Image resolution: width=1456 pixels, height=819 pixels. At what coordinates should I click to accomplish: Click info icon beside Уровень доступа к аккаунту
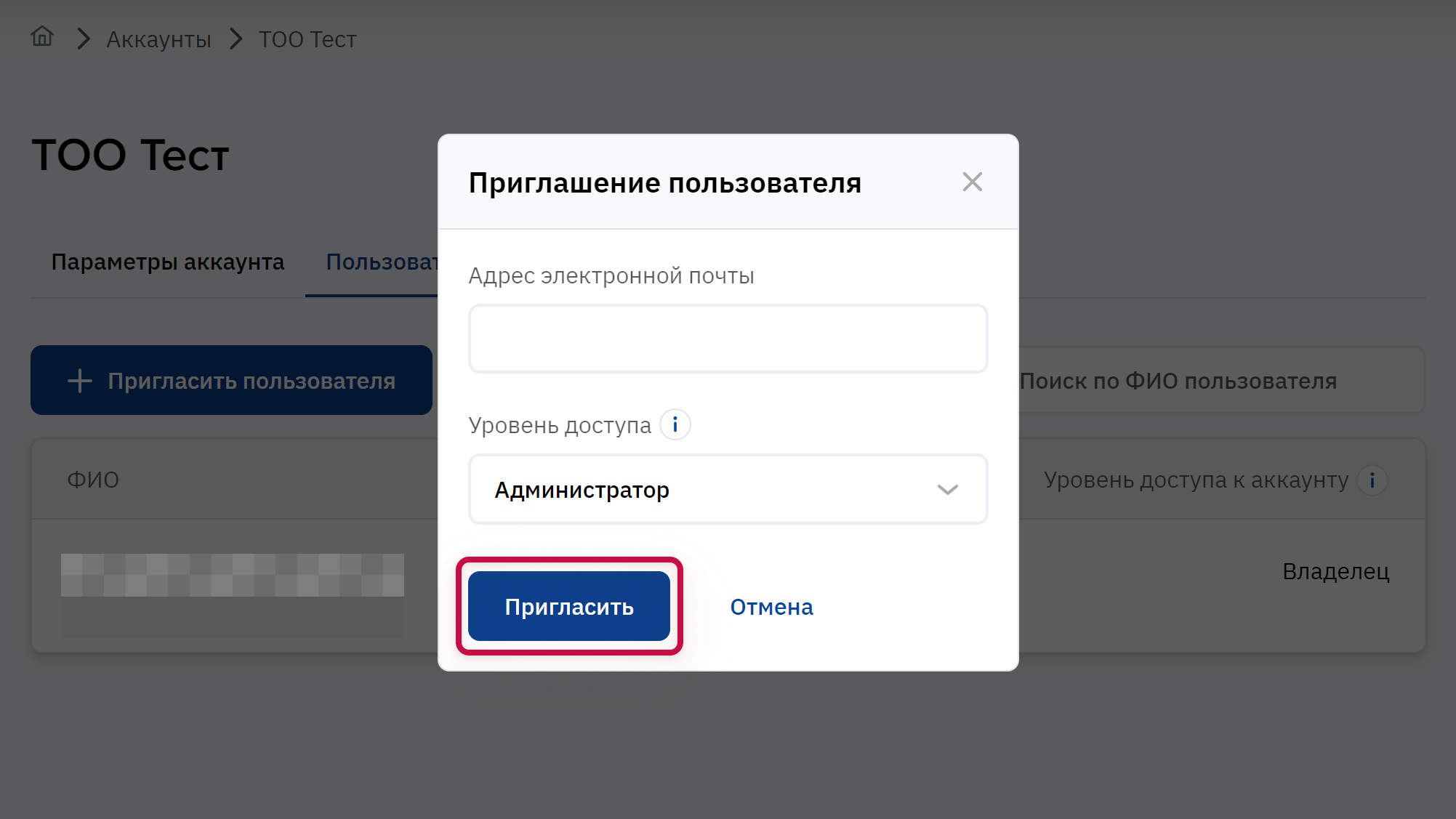click(x=1372, y=480)
